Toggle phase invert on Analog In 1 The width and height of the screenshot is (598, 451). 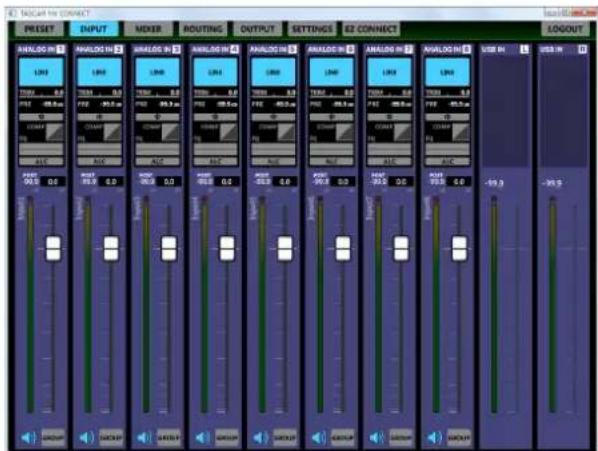[x=41, y=117]
